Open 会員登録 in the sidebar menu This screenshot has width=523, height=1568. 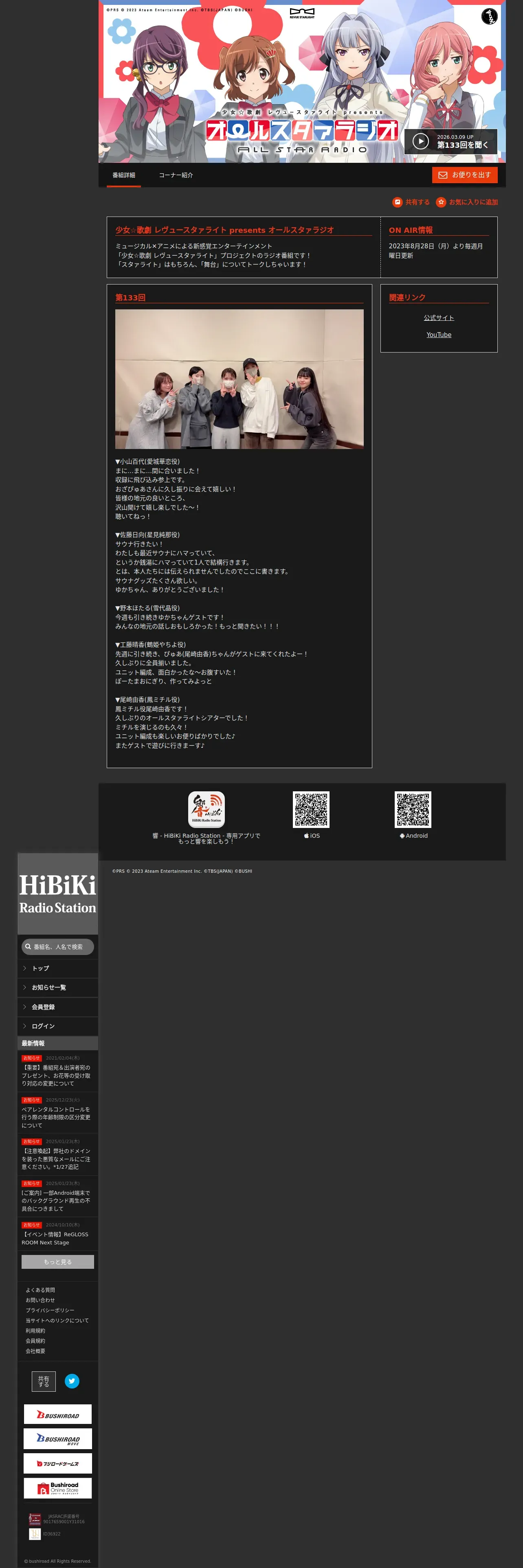coord(58,1007)
